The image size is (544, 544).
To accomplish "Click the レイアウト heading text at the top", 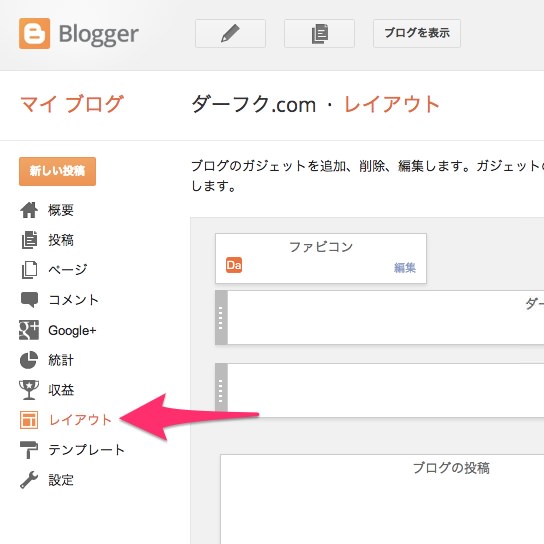I will click(392, 104).
